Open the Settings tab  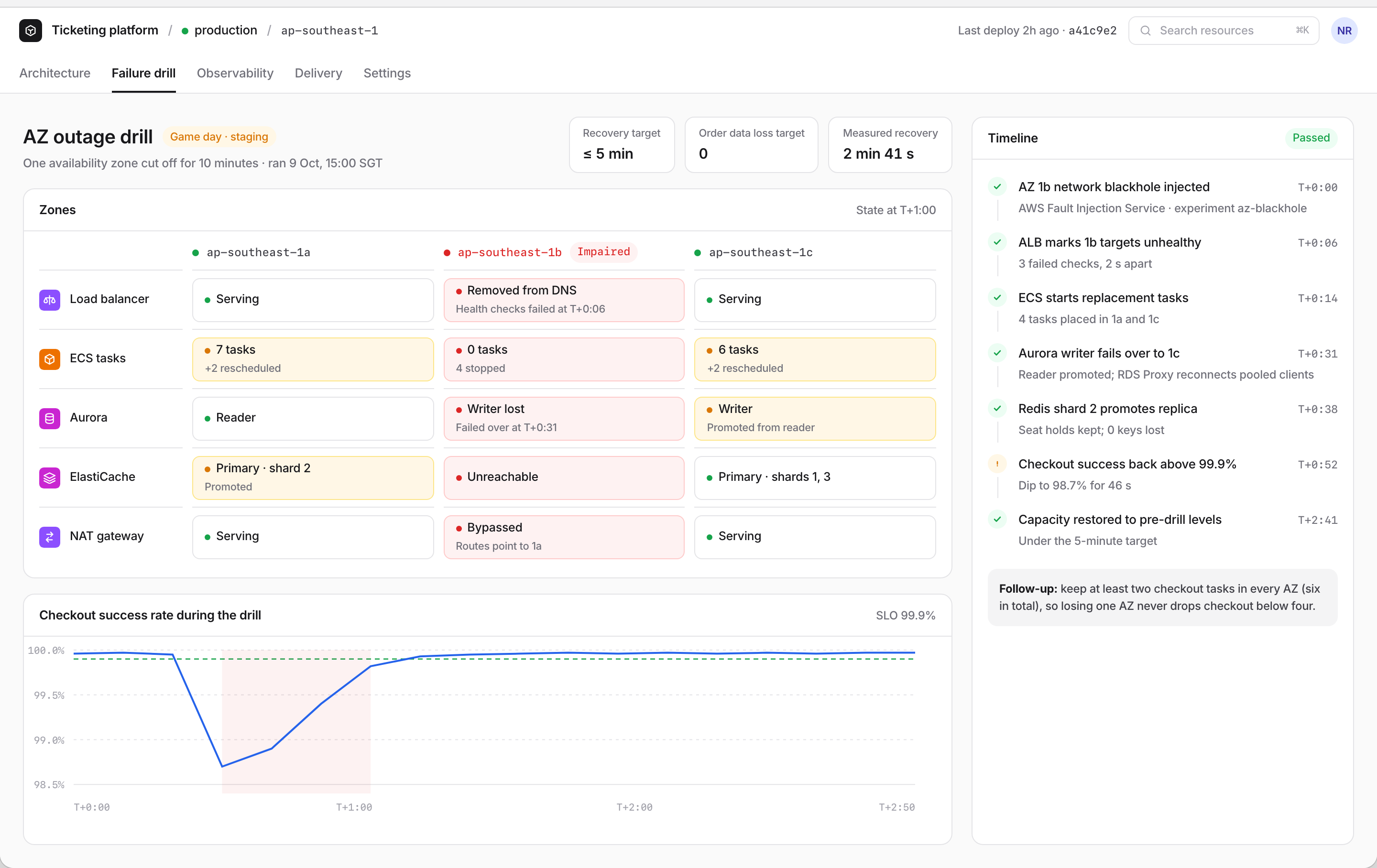tap(387, 73)
